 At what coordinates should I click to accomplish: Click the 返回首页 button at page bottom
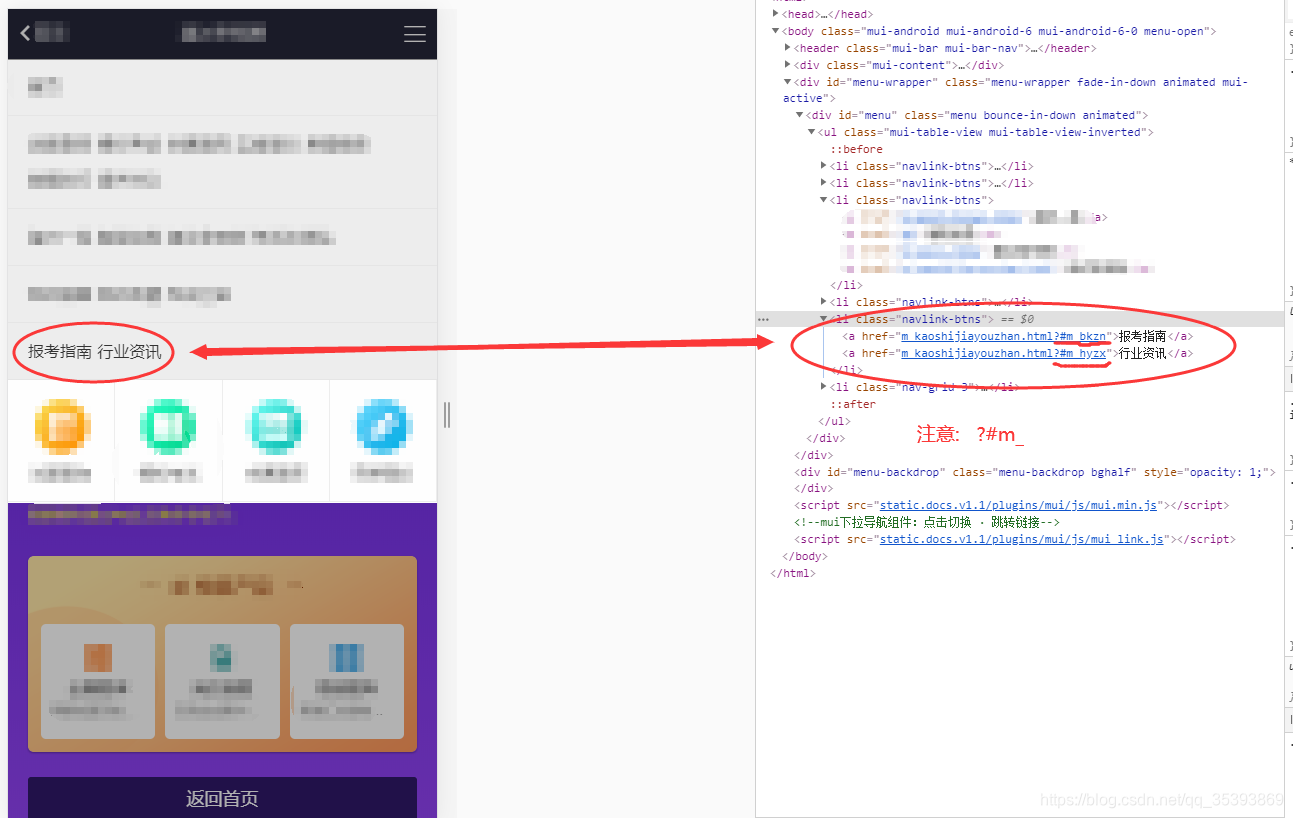(222, 798)
